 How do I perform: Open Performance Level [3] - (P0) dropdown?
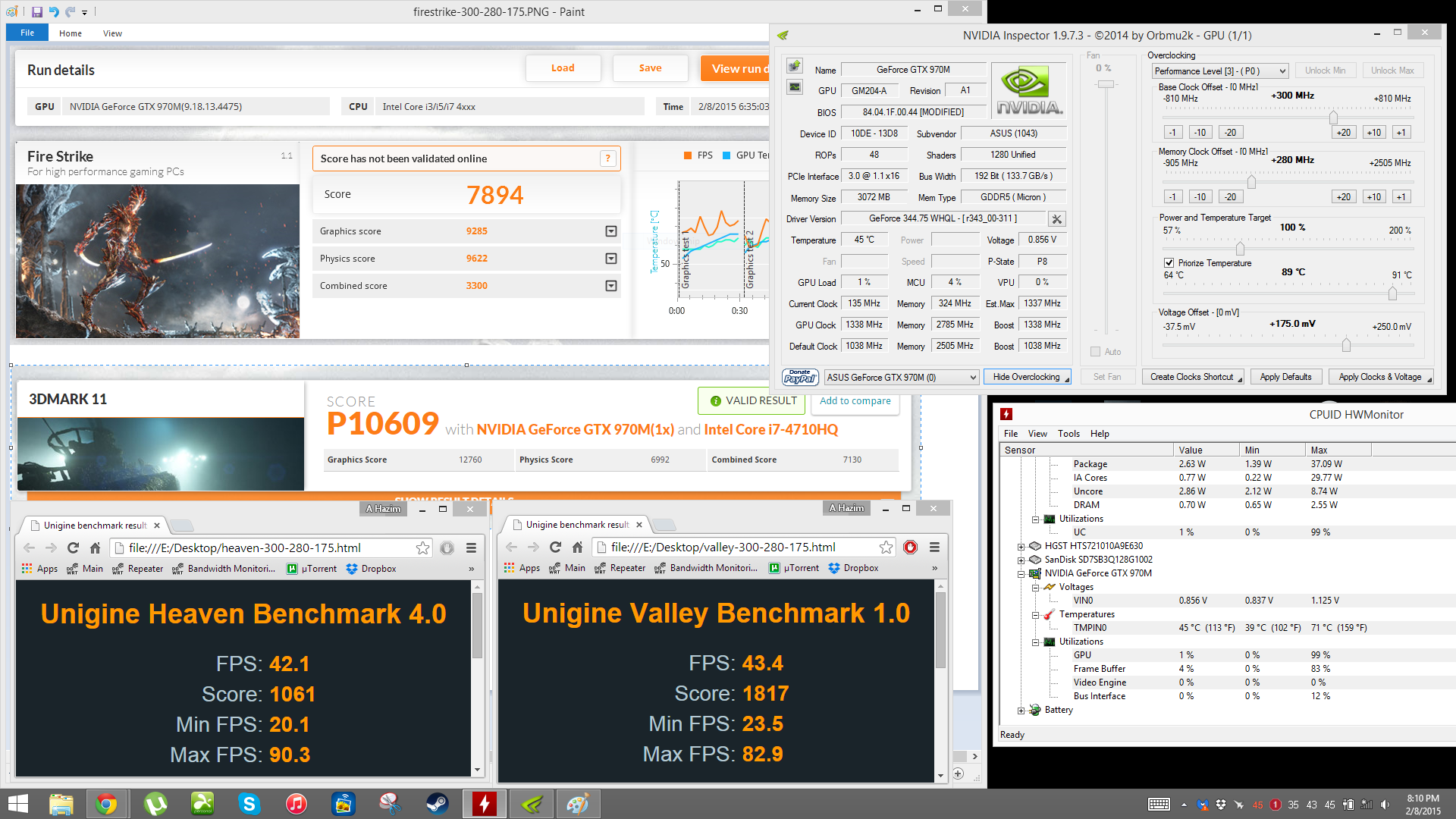(x=1220, y=71)
